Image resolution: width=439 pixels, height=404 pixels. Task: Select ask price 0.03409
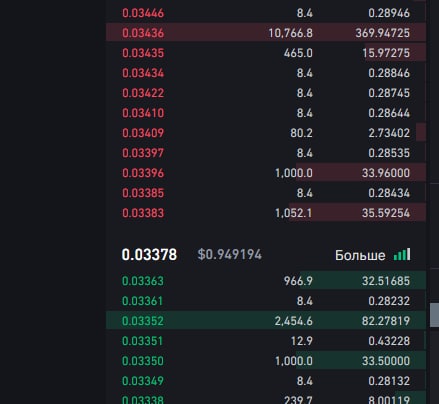tap(143, 133)
